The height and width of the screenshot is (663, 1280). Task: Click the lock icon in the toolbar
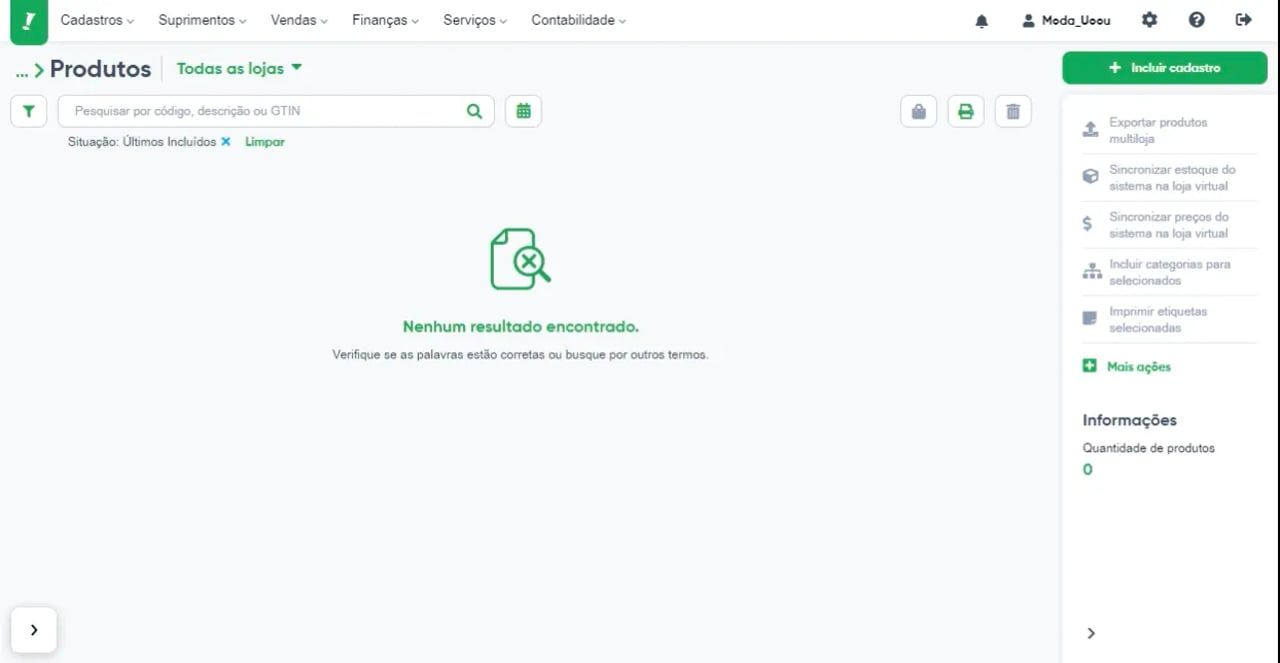click(918, 111)
